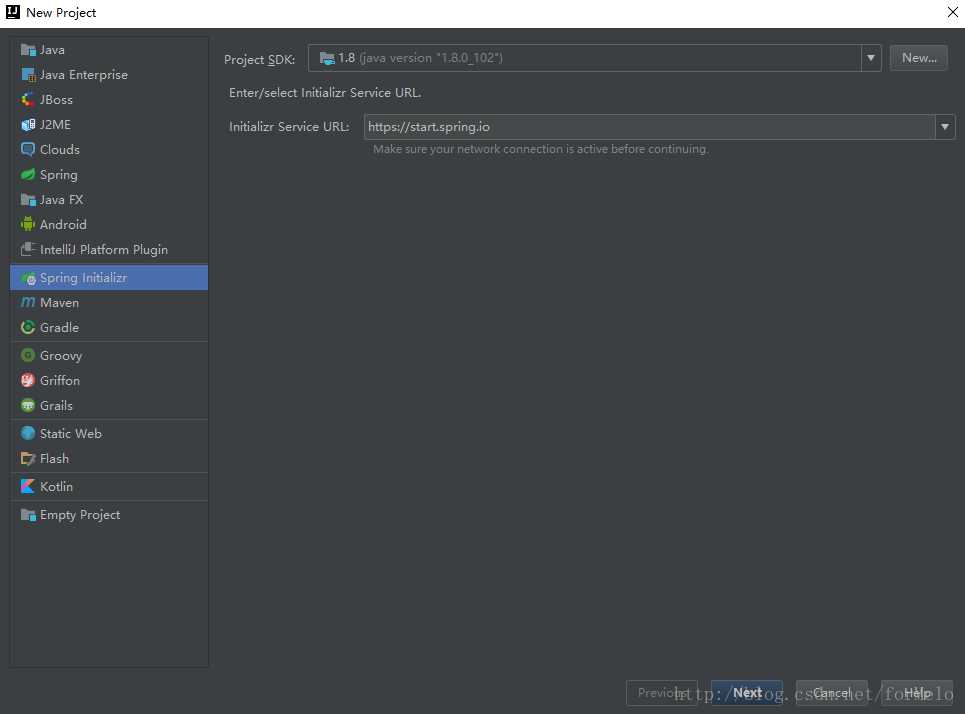This screenshot has width=965, height=714.
Task: Select Java Enterprise project type label
Action: [x=84, y=75]
